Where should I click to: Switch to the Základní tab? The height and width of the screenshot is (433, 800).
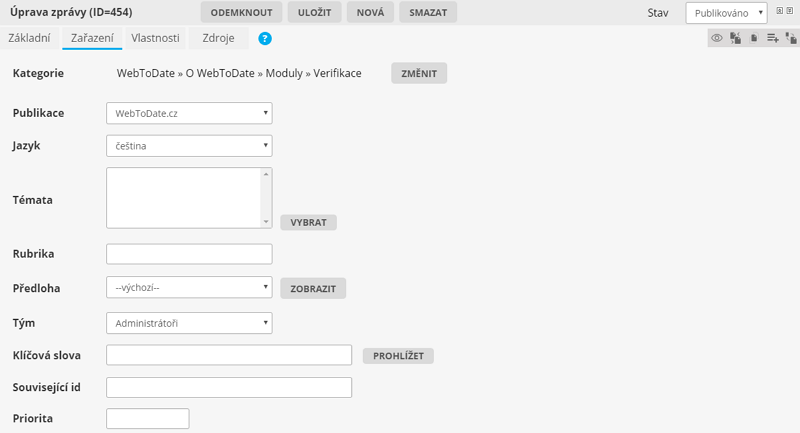point(29,38)
